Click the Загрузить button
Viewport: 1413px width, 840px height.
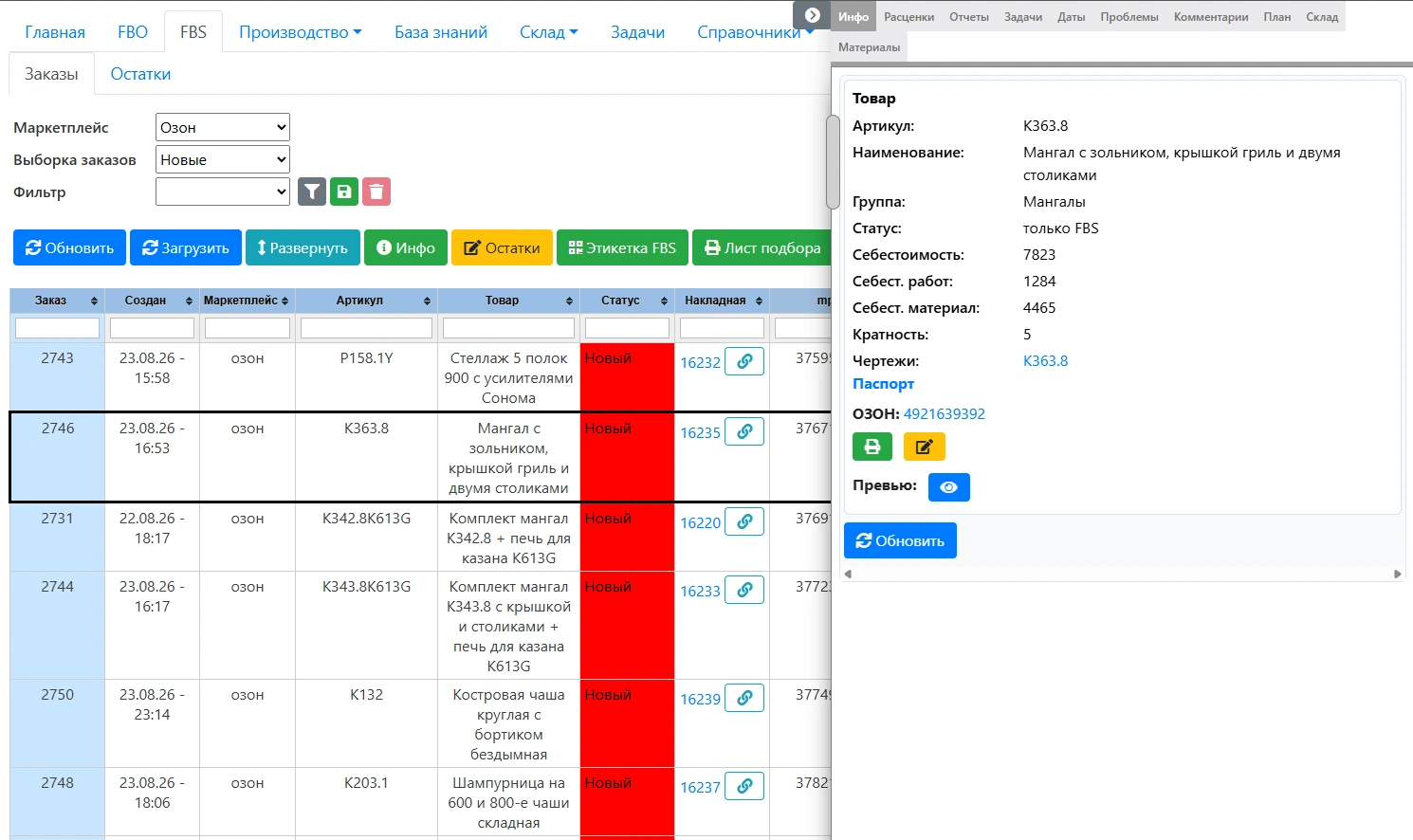tap(186, 248)
